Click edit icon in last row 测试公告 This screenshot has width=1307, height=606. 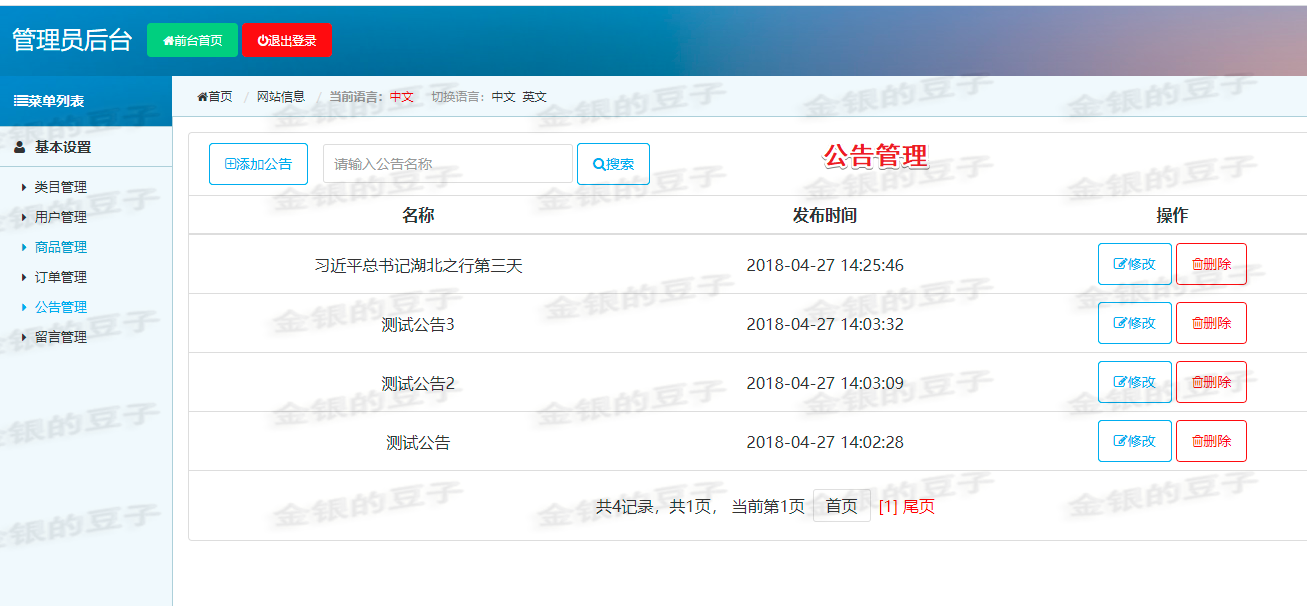[x=1120, y=441]
